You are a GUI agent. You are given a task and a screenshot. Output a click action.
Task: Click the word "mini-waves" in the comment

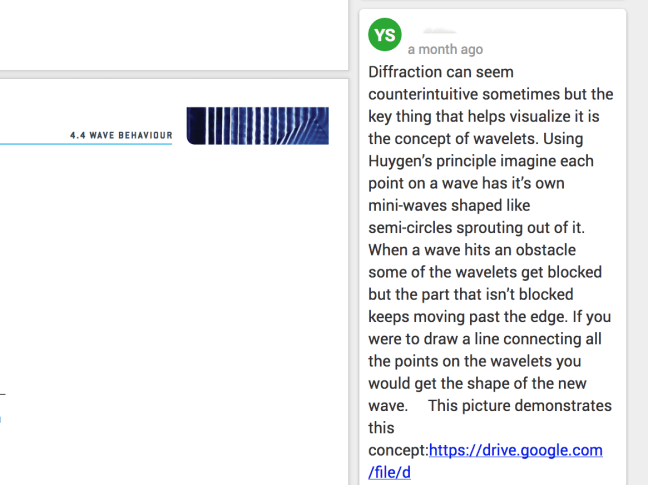(411, 205)
